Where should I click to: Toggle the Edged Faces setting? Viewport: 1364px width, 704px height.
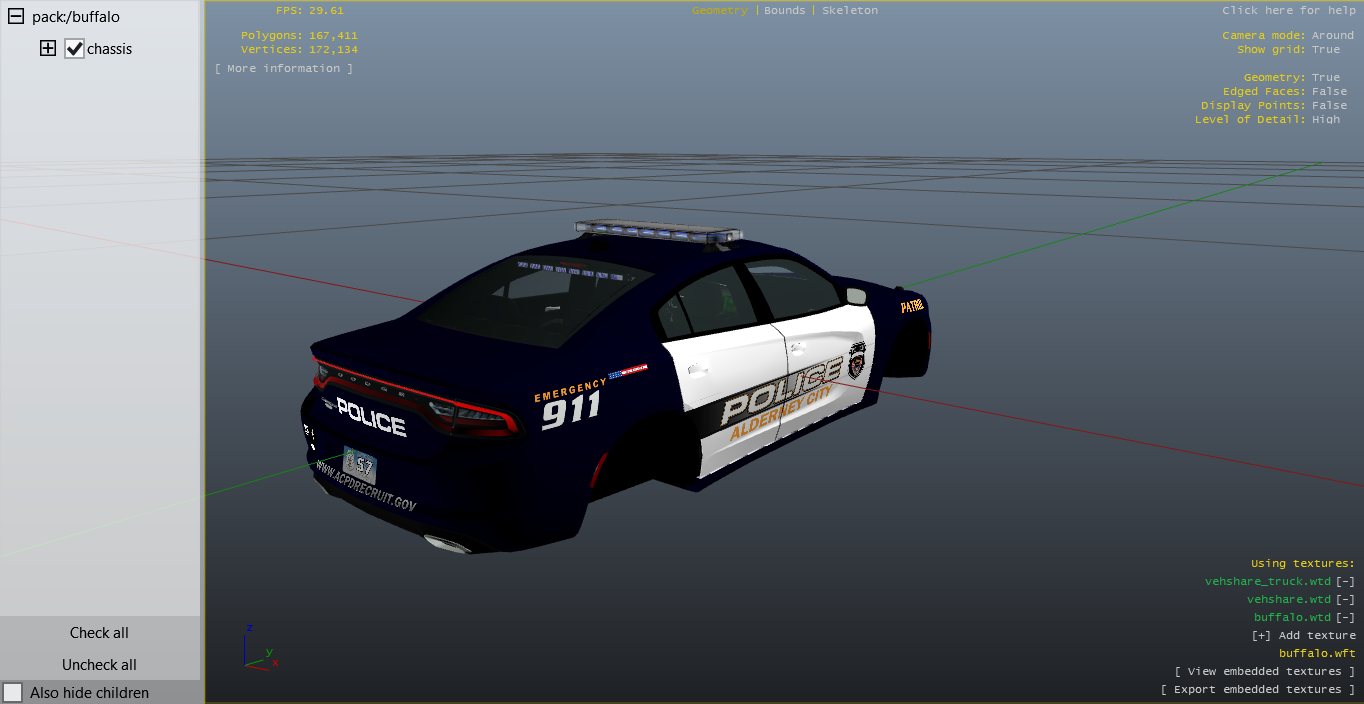(1329, 92)
